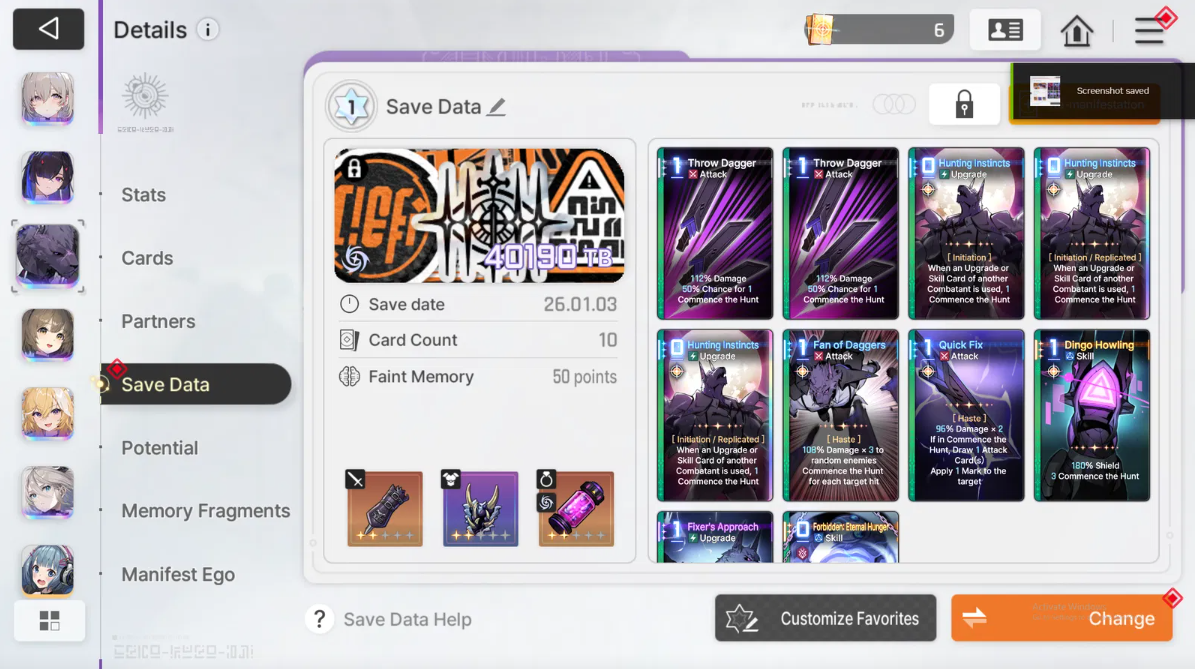Viewport: 1195px width, 669px height.
Task: Select the grey-haired character portrait at top
Action: pos(47,98)
